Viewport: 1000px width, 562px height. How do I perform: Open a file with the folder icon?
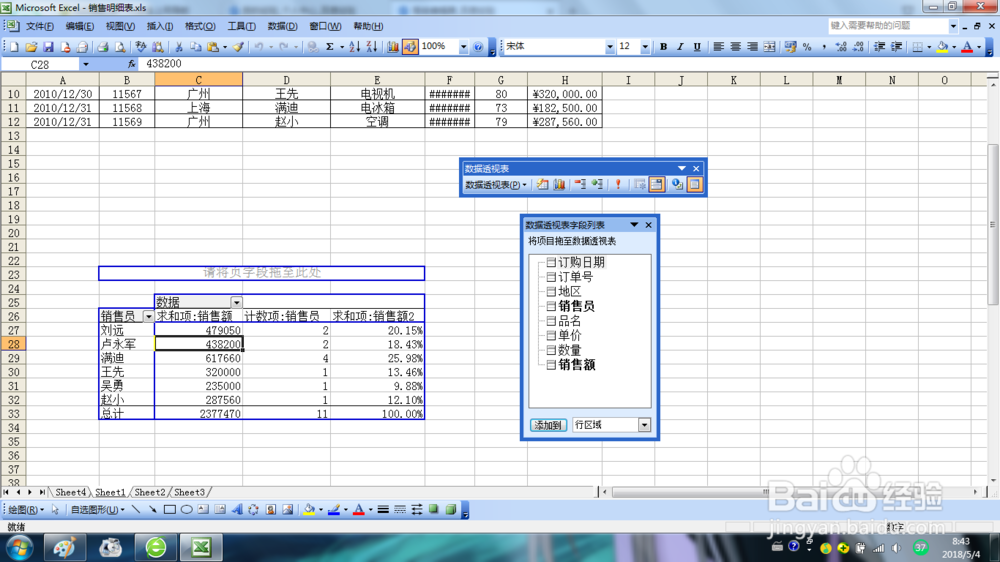(31, 47)
